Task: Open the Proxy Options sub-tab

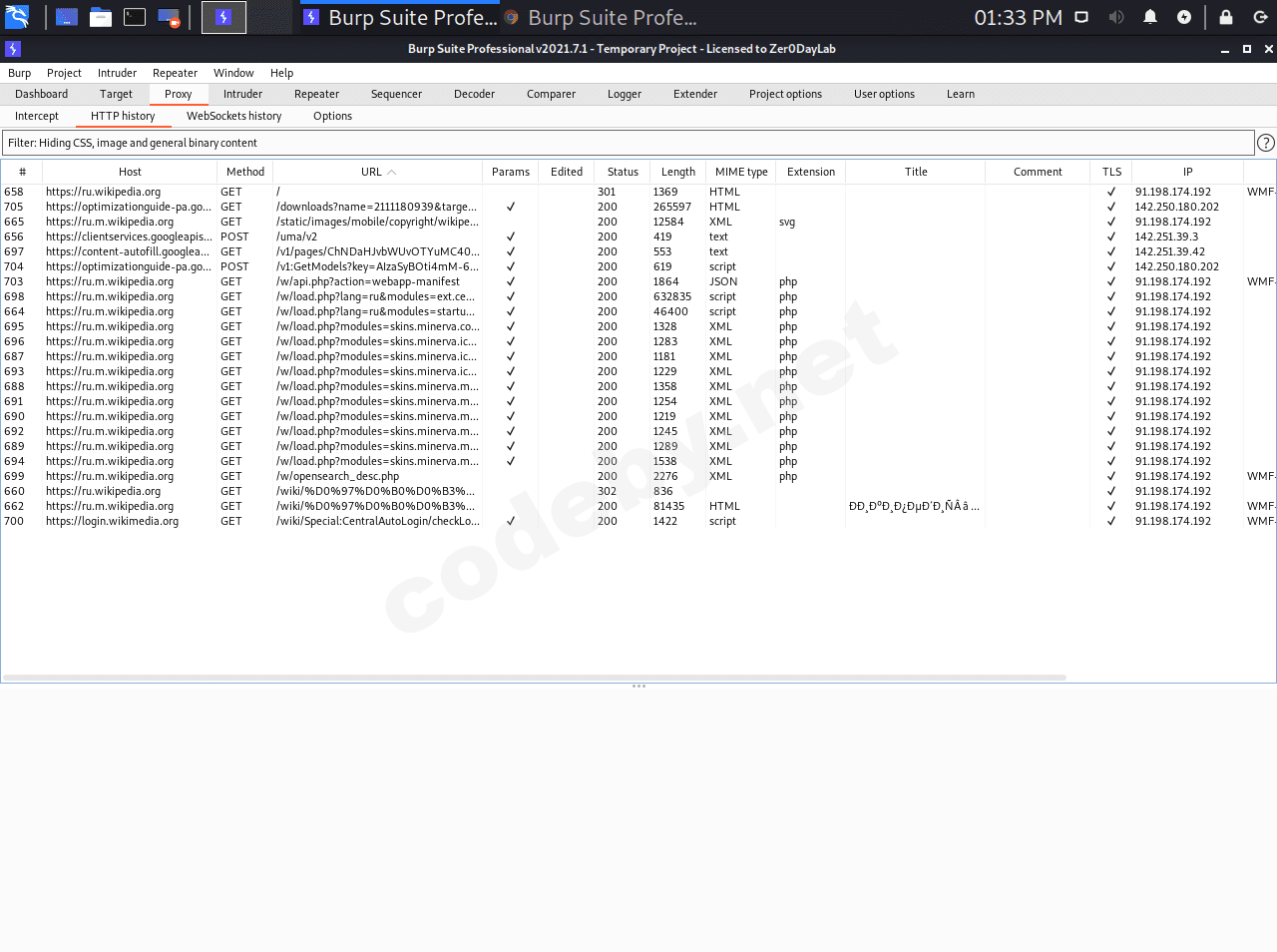Action: pos(332,116)
